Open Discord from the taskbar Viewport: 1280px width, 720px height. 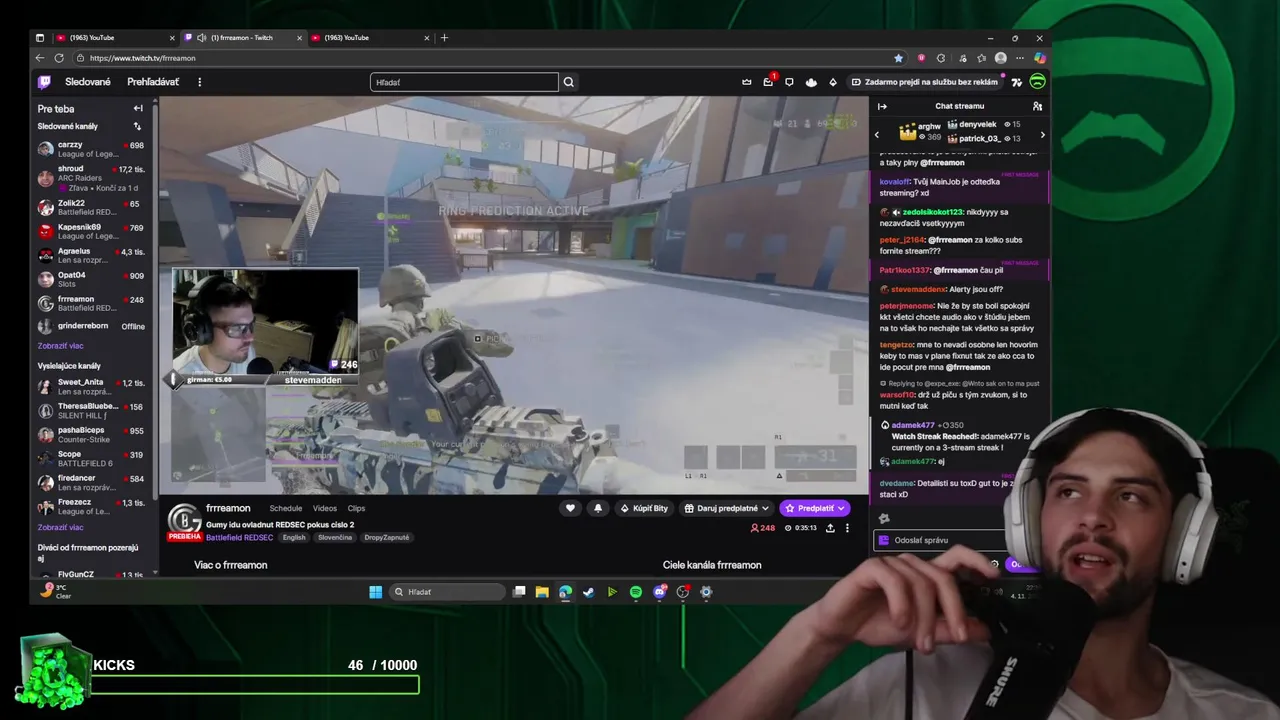(x=659, y=592)
